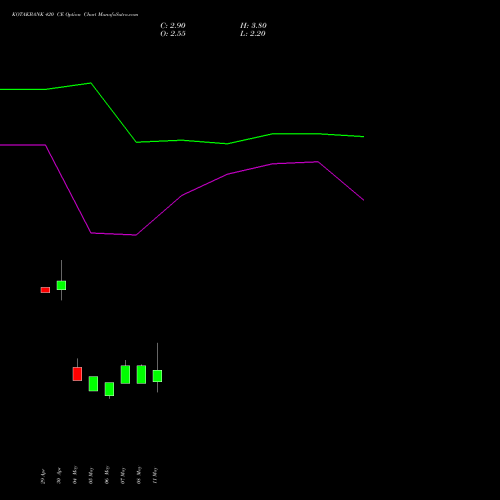Select the 29 Apr date label
This screenshot has width=500, height=500.
43,476
